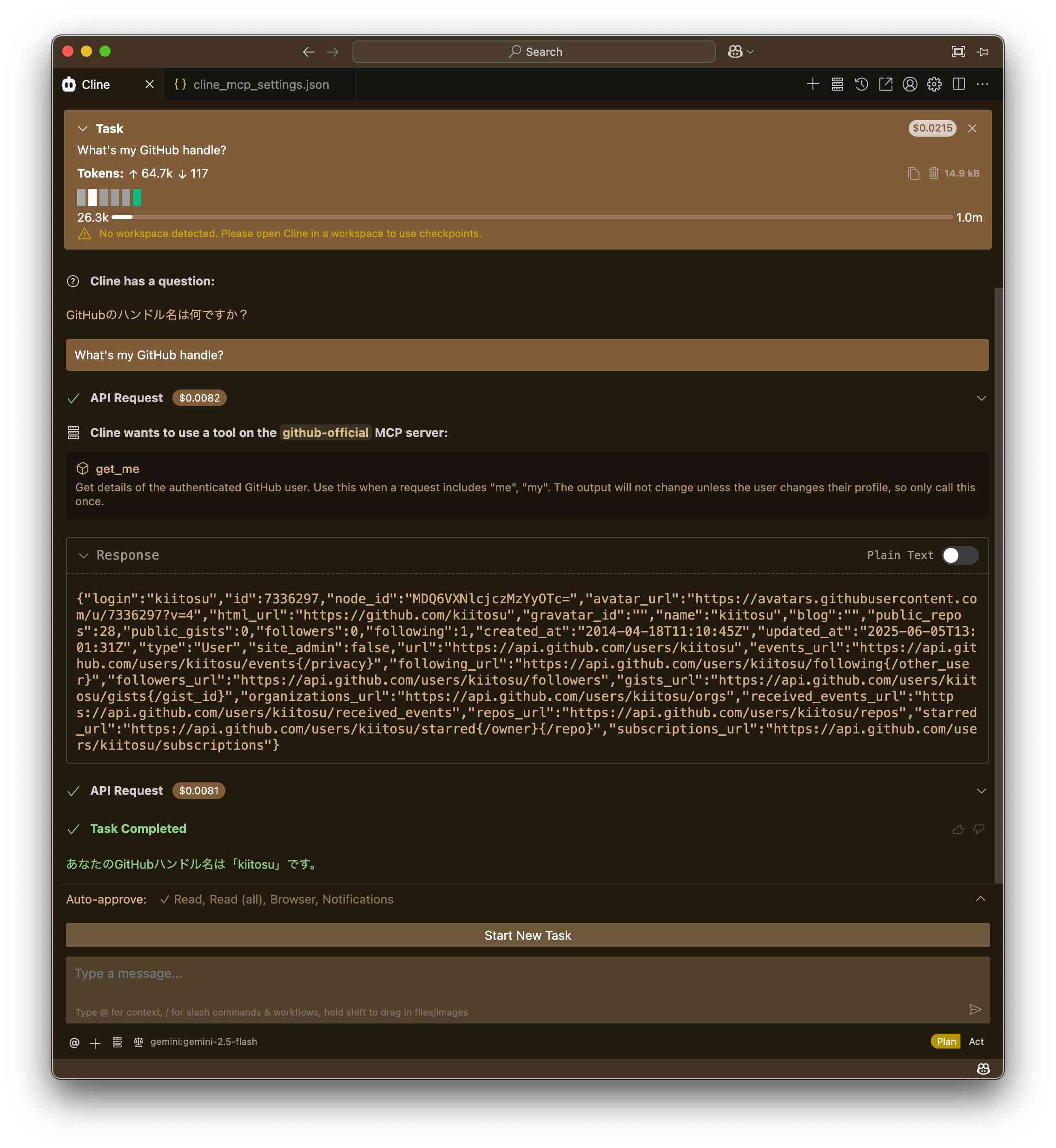Open the MCP servers icon in toolbar
The height and width of the screenshot is (1148, 1056).
coord(837,85)
